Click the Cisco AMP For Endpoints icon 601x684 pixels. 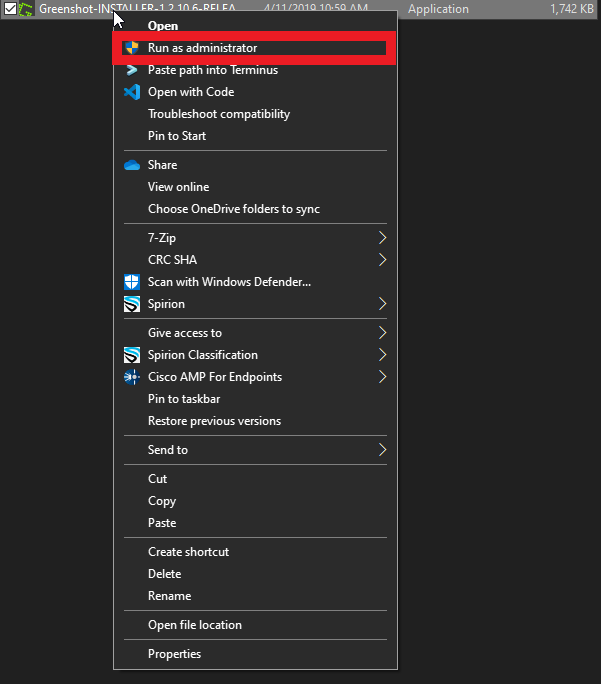tap(132, 377)
